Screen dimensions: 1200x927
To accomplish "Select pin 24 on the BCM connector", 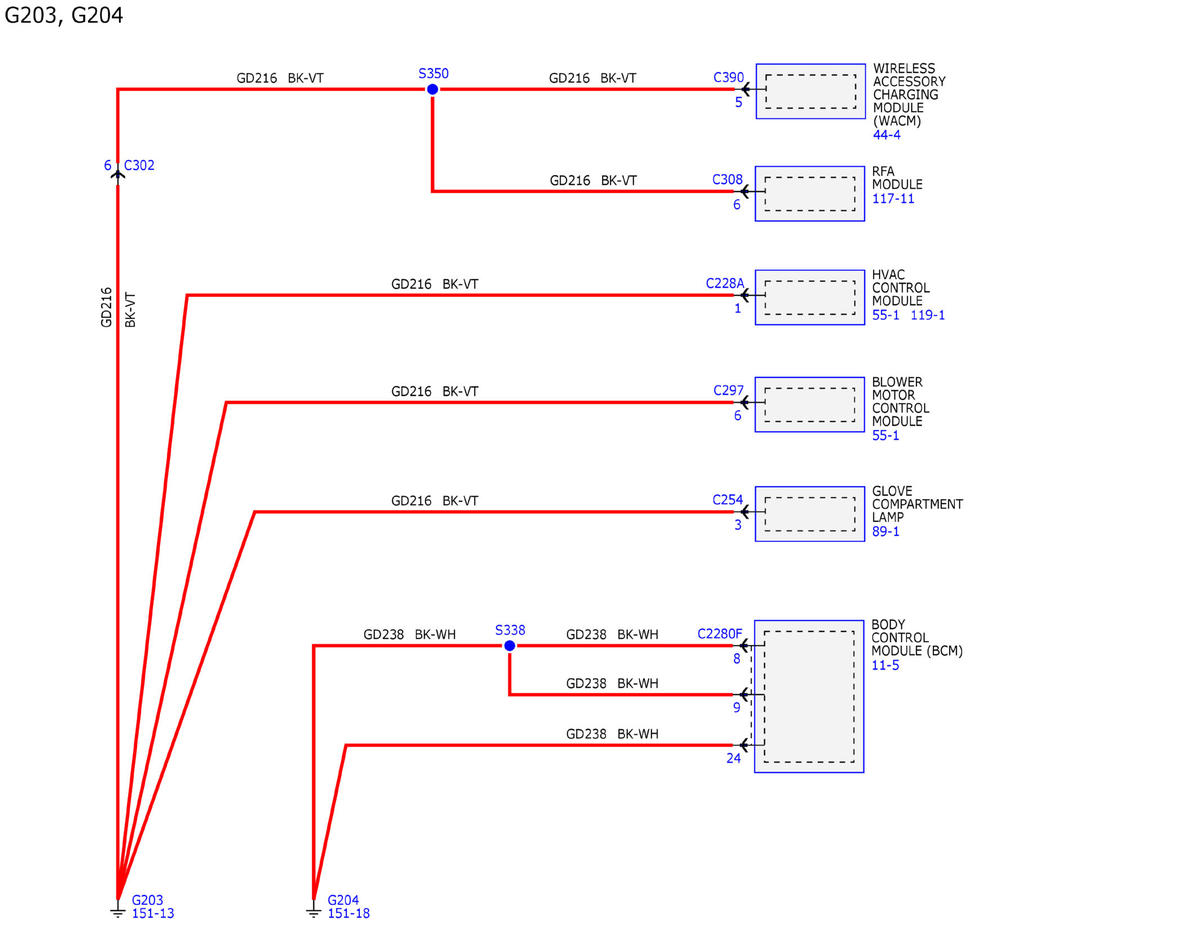I will (x=734, y=758).
